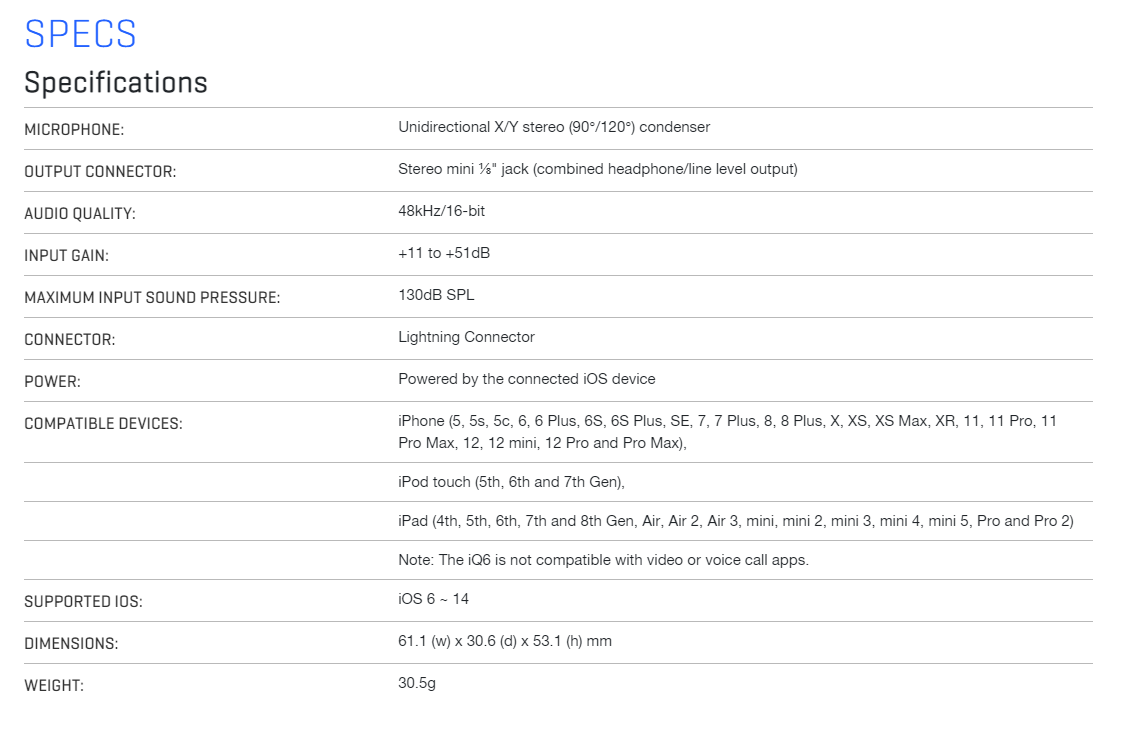The image size is (1131, 745).
Task: Select the COMPATIBLE DEVICES label
Action: pos(103,424)
